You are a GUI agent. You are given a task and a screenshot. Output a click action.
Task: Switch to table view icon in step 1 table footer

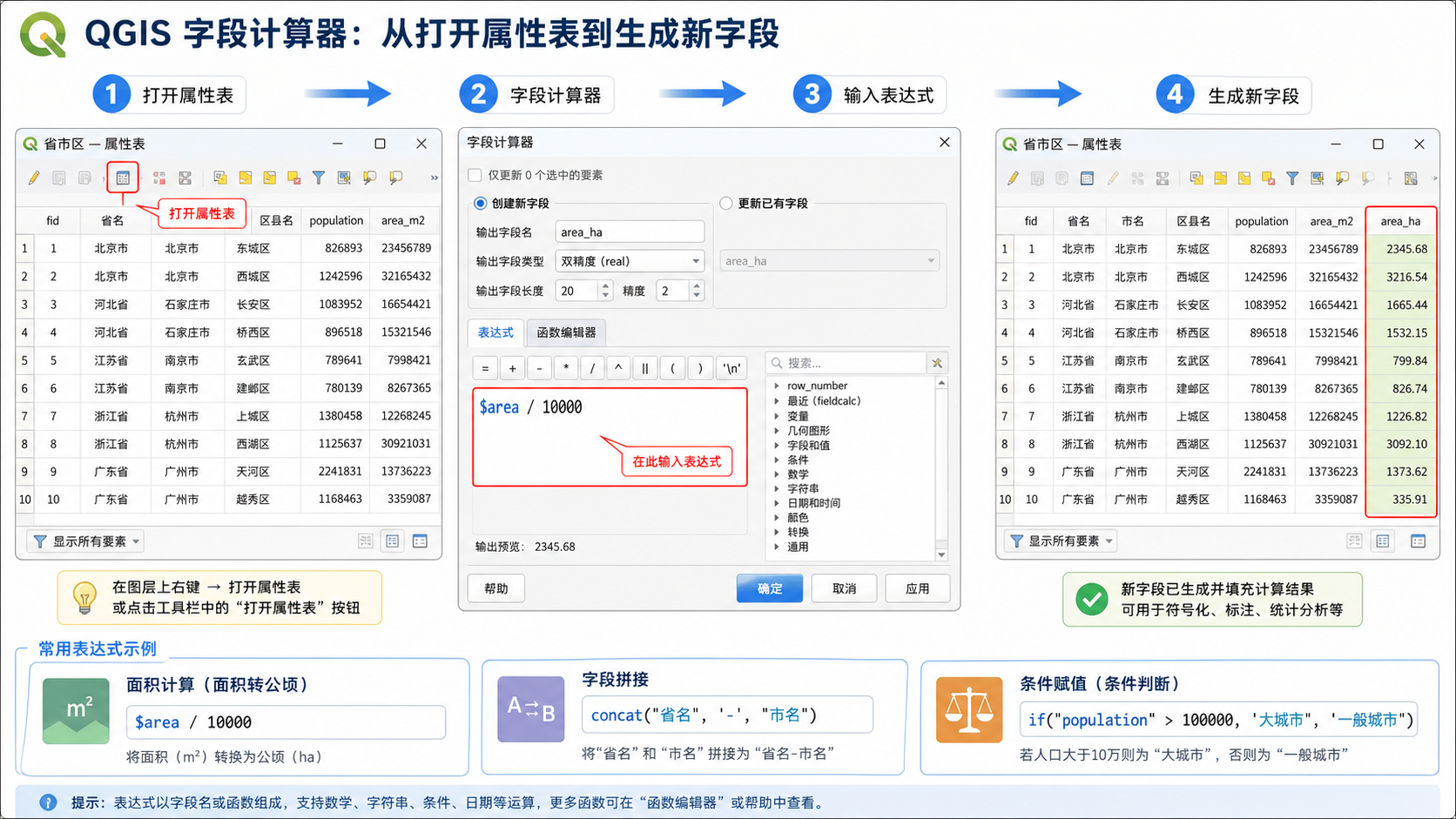click(x=420, y=541)
